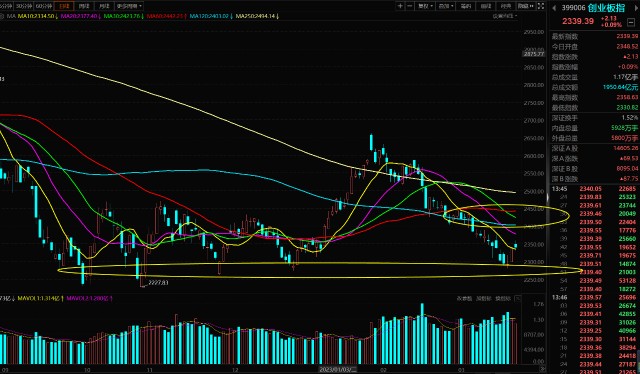Switch to the weekly K-line tab
This screenshot has height=374, width=640.
[84, 6]
